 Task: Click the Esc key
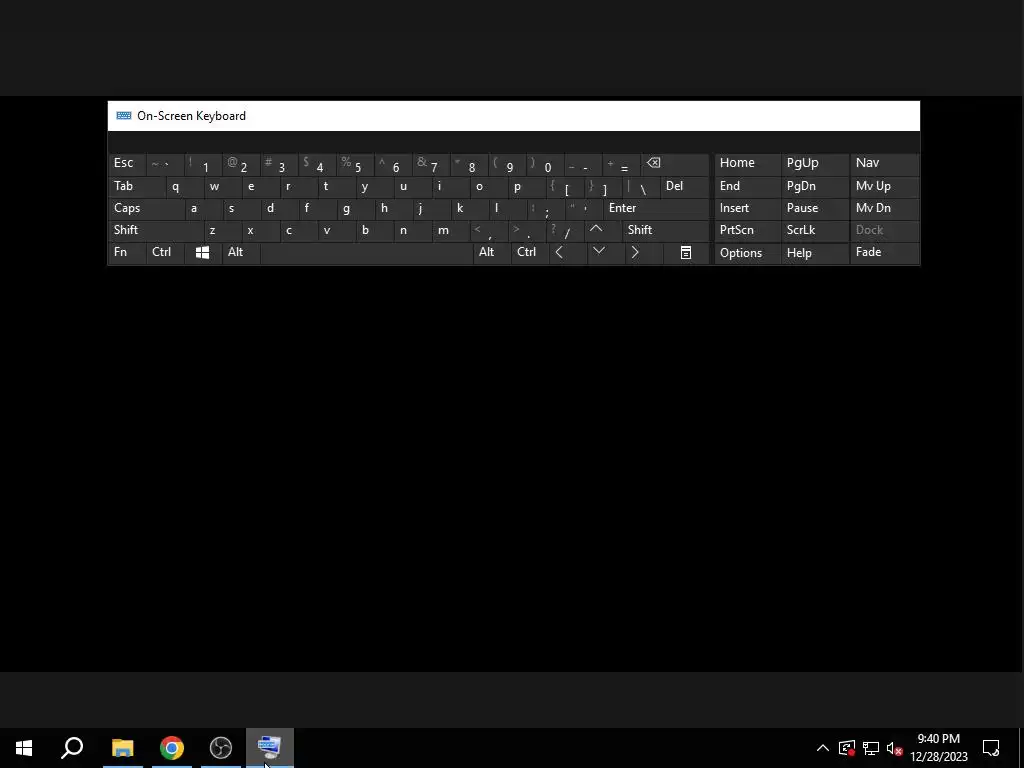(x=127, y=163)
